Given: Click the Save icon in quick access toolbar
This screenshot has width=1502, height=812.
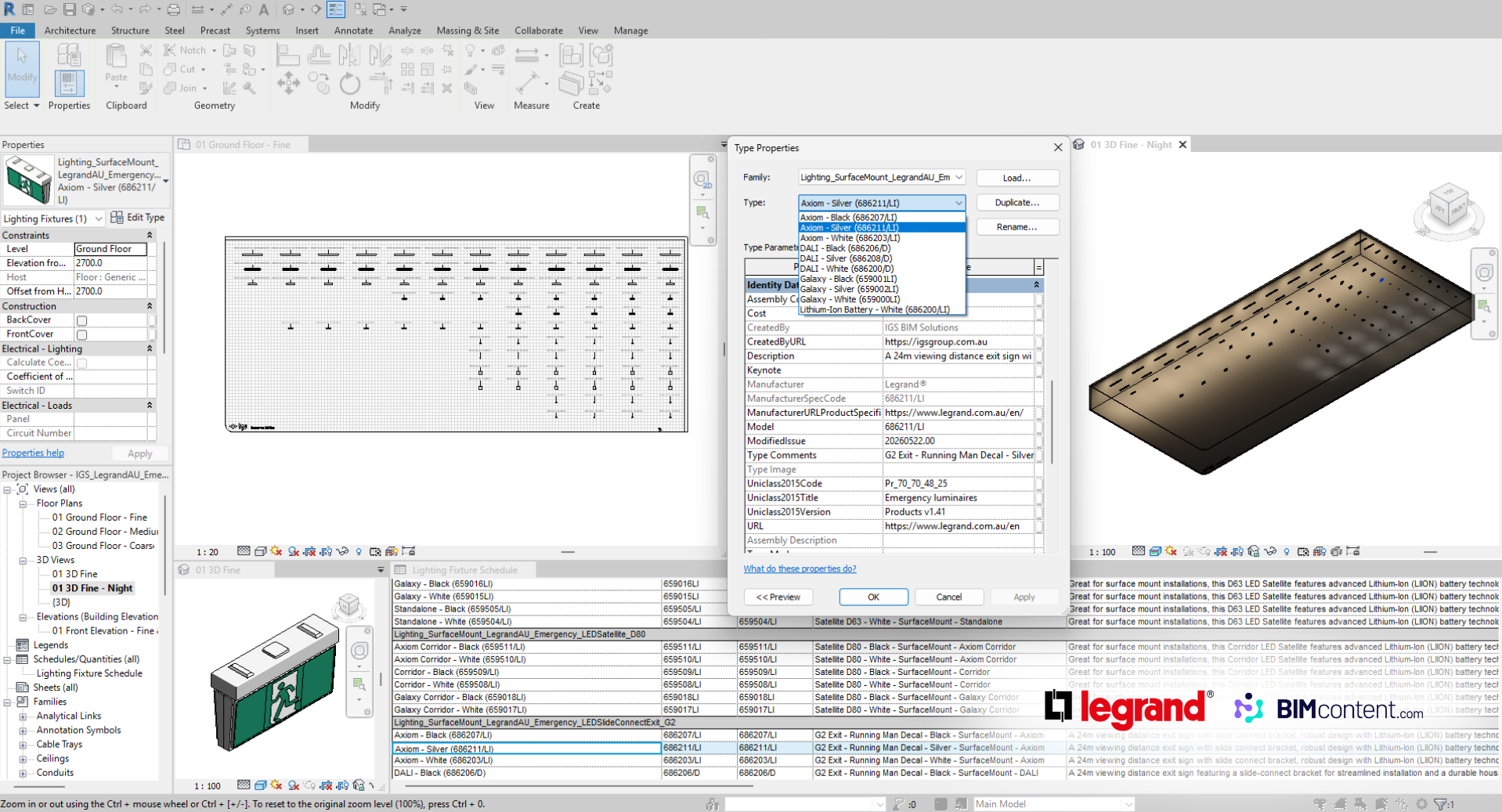Looking at the screenshot, I should point(69,9).
